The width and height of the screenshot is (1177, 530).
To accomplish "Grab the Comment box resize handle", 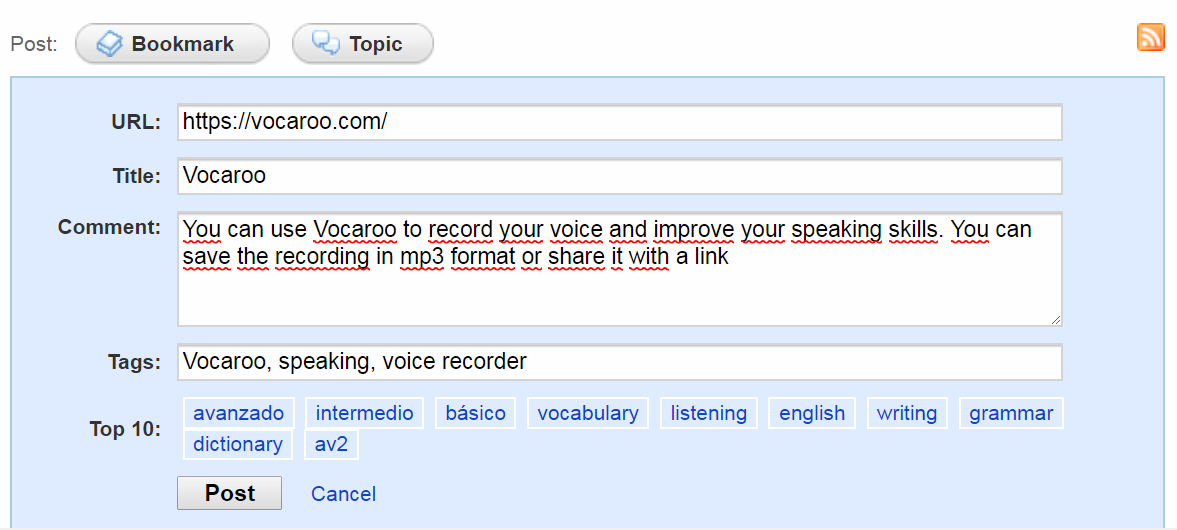I will pos(1055,319).
